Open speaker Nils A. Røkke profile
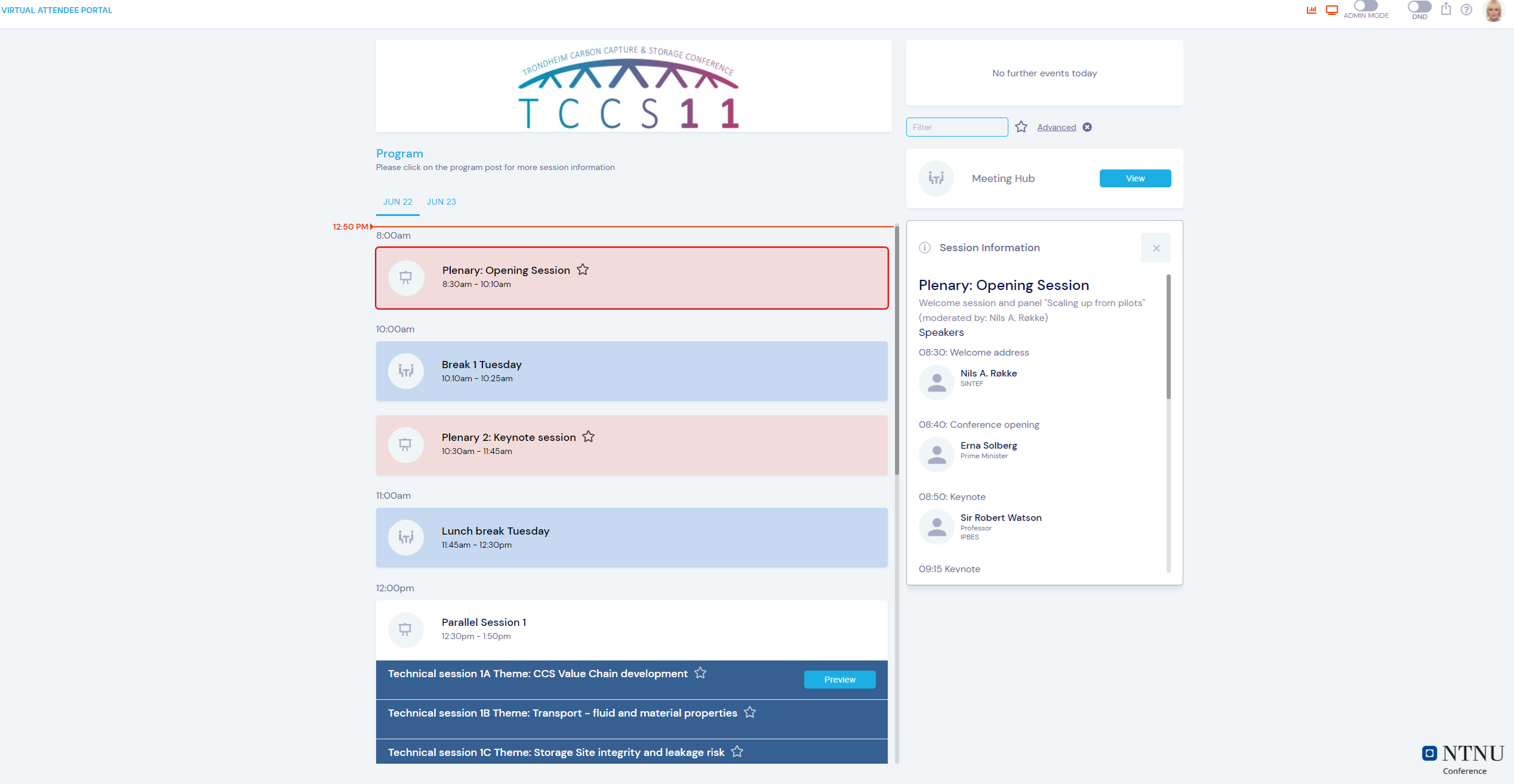This screenshot has width=1514, height=784. [x=989, y=374]
